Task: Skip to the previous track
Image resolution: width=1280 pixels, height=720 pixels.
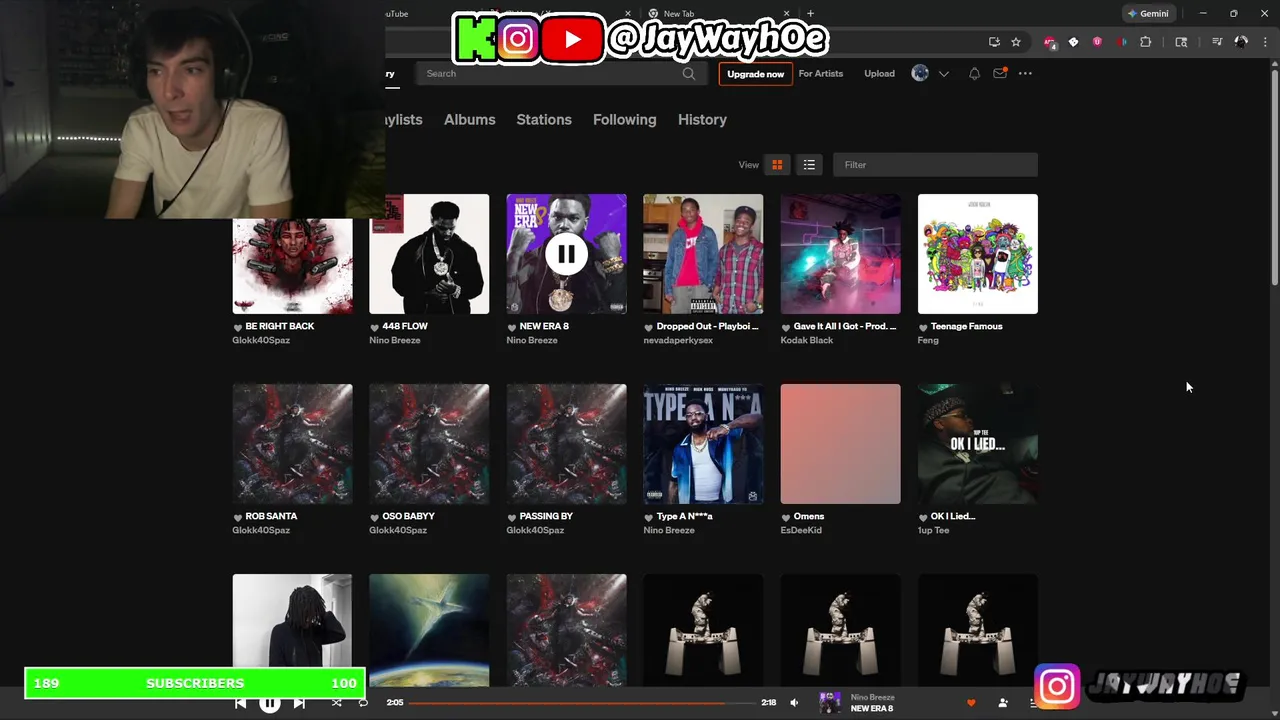Action: point(240,703)
